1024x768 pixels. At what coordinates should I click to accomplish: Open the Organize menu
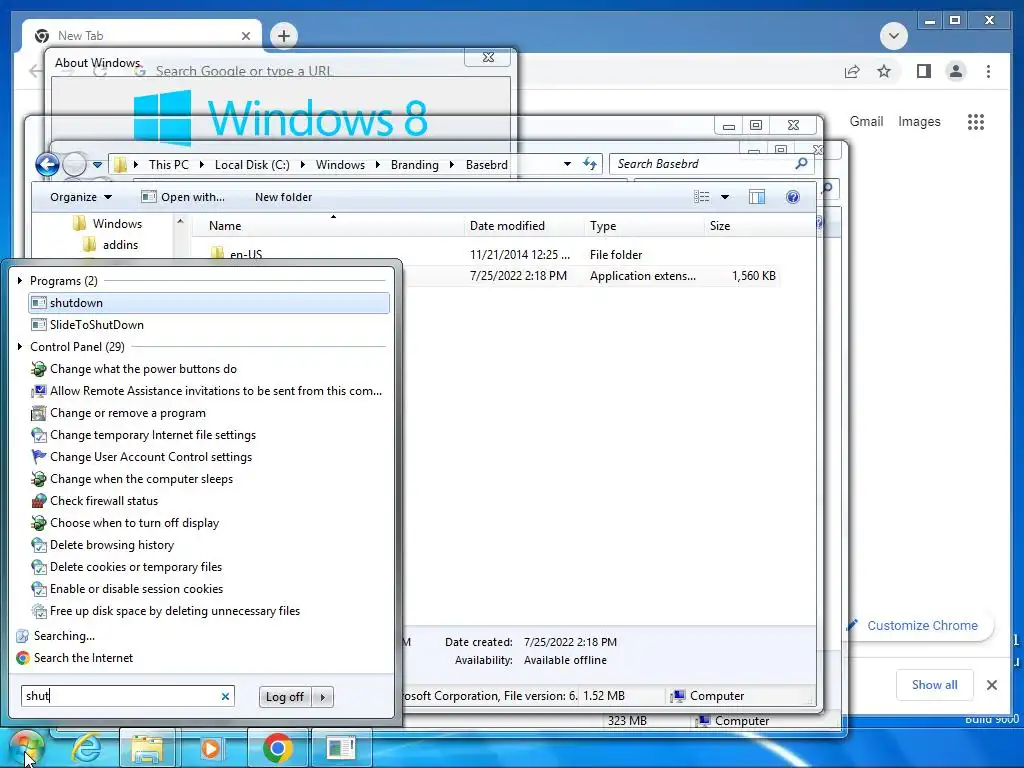(x=81, y=197)
